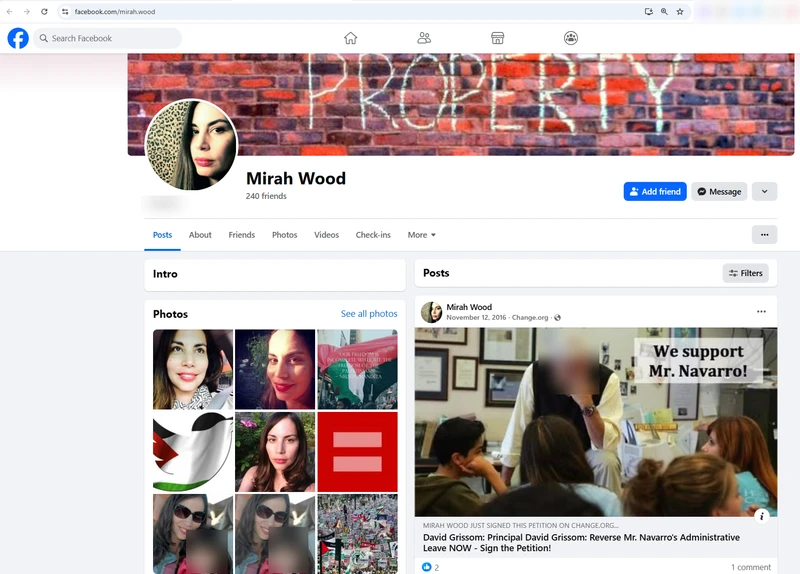Click the Facebook logo icon
800x574 pixels.
(x=18, y=38)
